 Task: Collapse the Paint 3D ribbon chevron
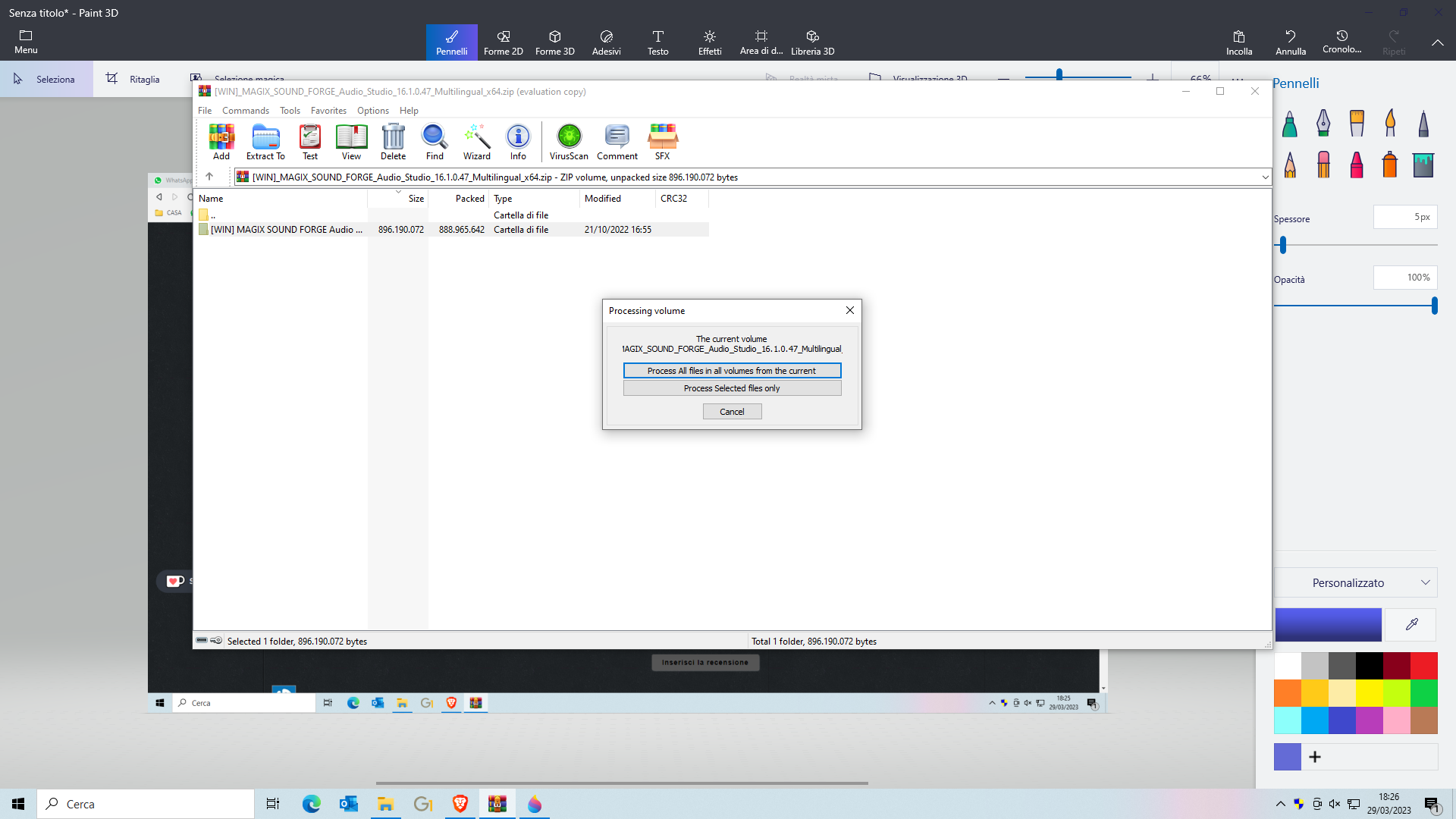(1437, 42)
